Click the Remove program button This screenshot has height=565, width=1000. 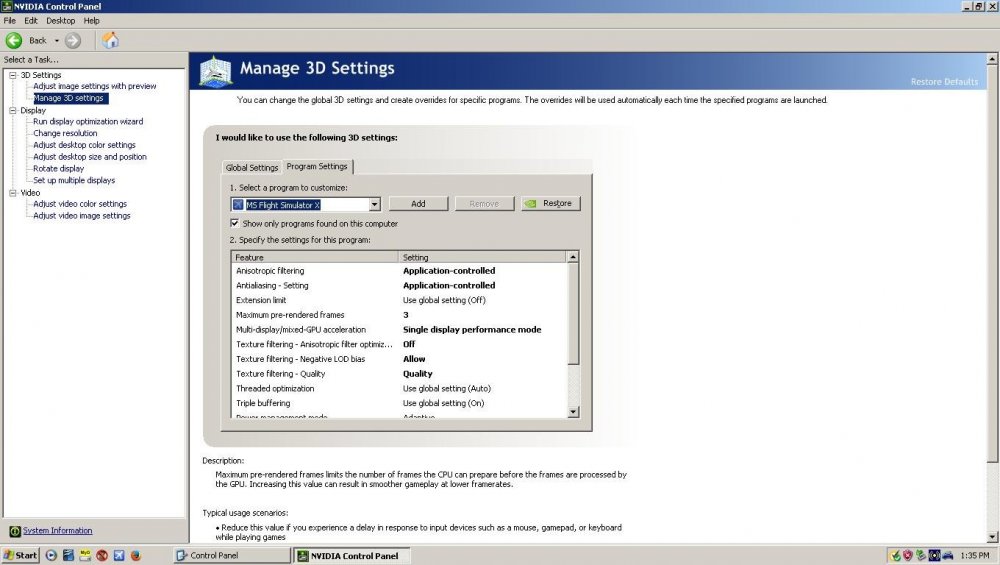(484, 203)
